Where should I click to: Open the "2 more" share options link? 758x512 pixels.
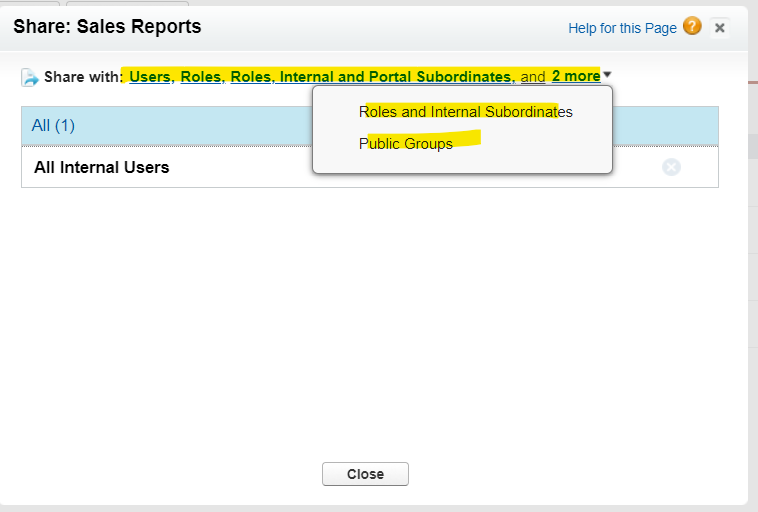[x=575, y=76]
